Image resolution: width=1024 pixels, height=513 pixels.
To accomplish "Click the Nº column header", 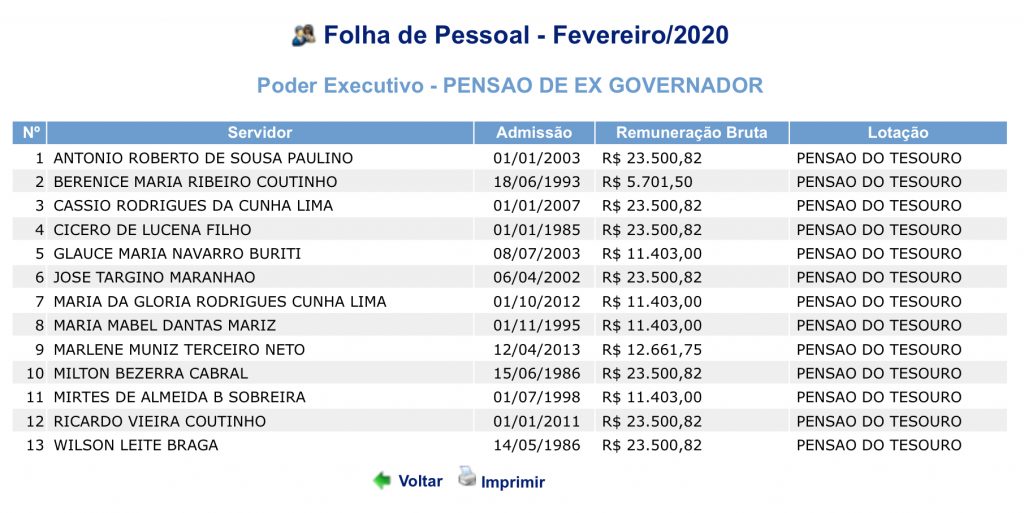I will [29, 132].
